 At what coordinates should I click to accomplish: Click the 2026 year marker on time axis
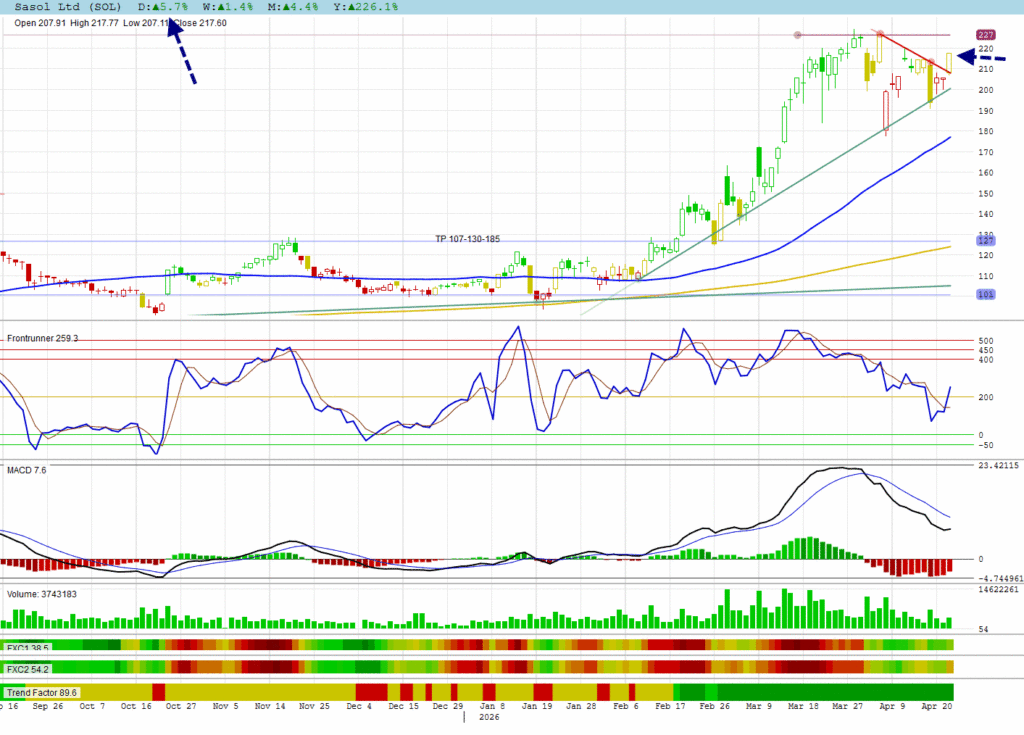(489, 717)
